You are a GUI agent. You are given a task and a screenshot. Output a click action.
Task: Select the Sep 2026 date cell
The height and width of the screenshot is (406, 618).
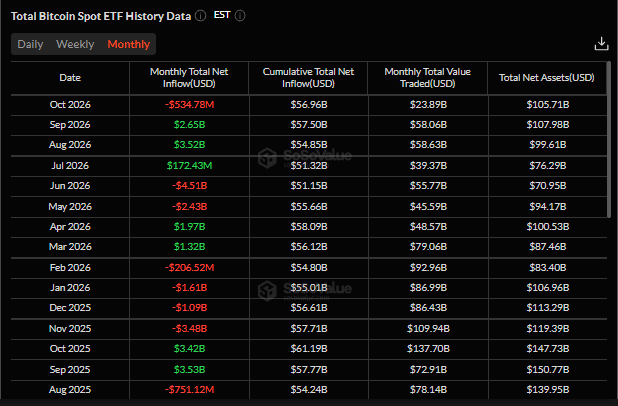[x=70, y=125]
